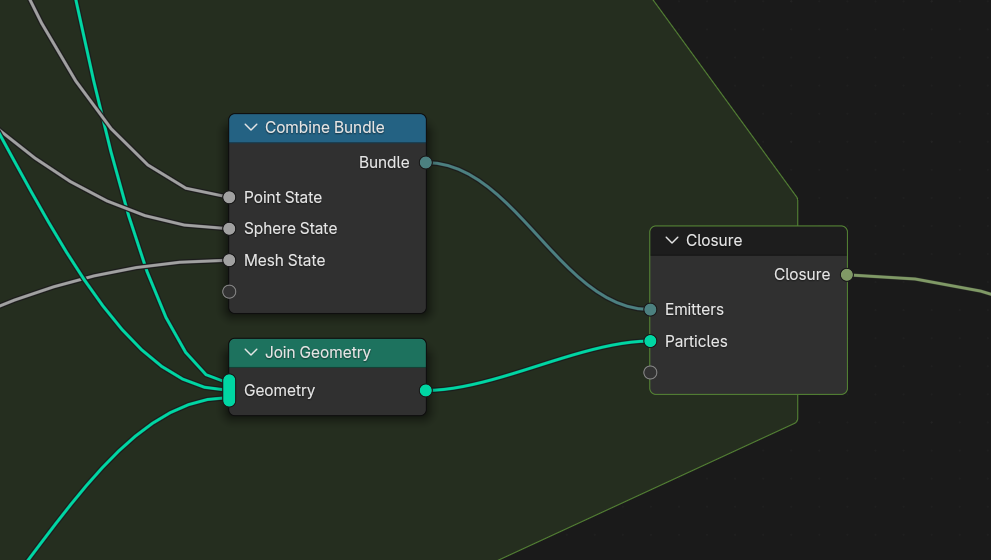Click the Emitters input socket
991x560 pixels.
[650, 309]
